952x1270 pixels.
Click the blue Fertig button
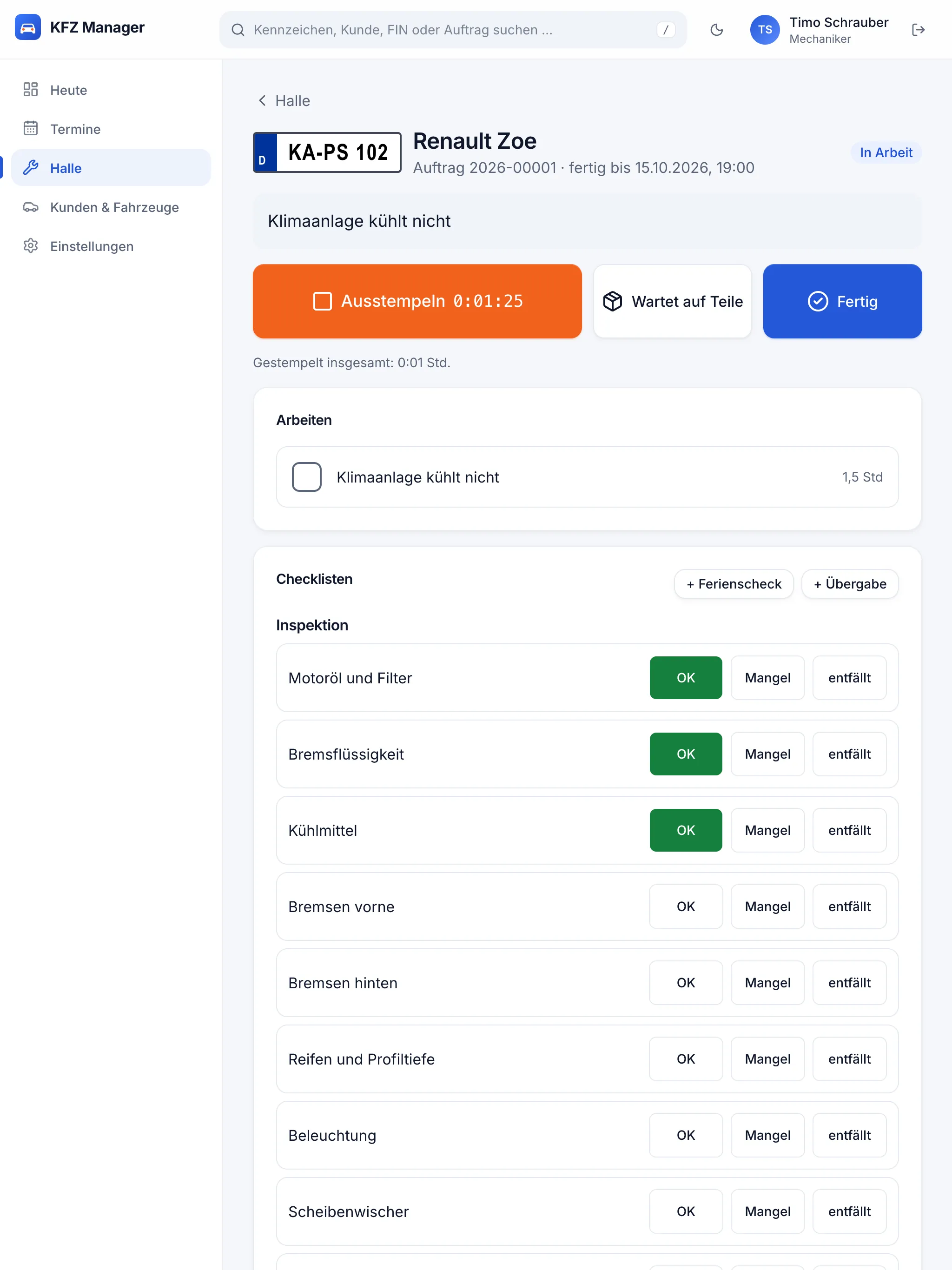[x=842, y=301]
